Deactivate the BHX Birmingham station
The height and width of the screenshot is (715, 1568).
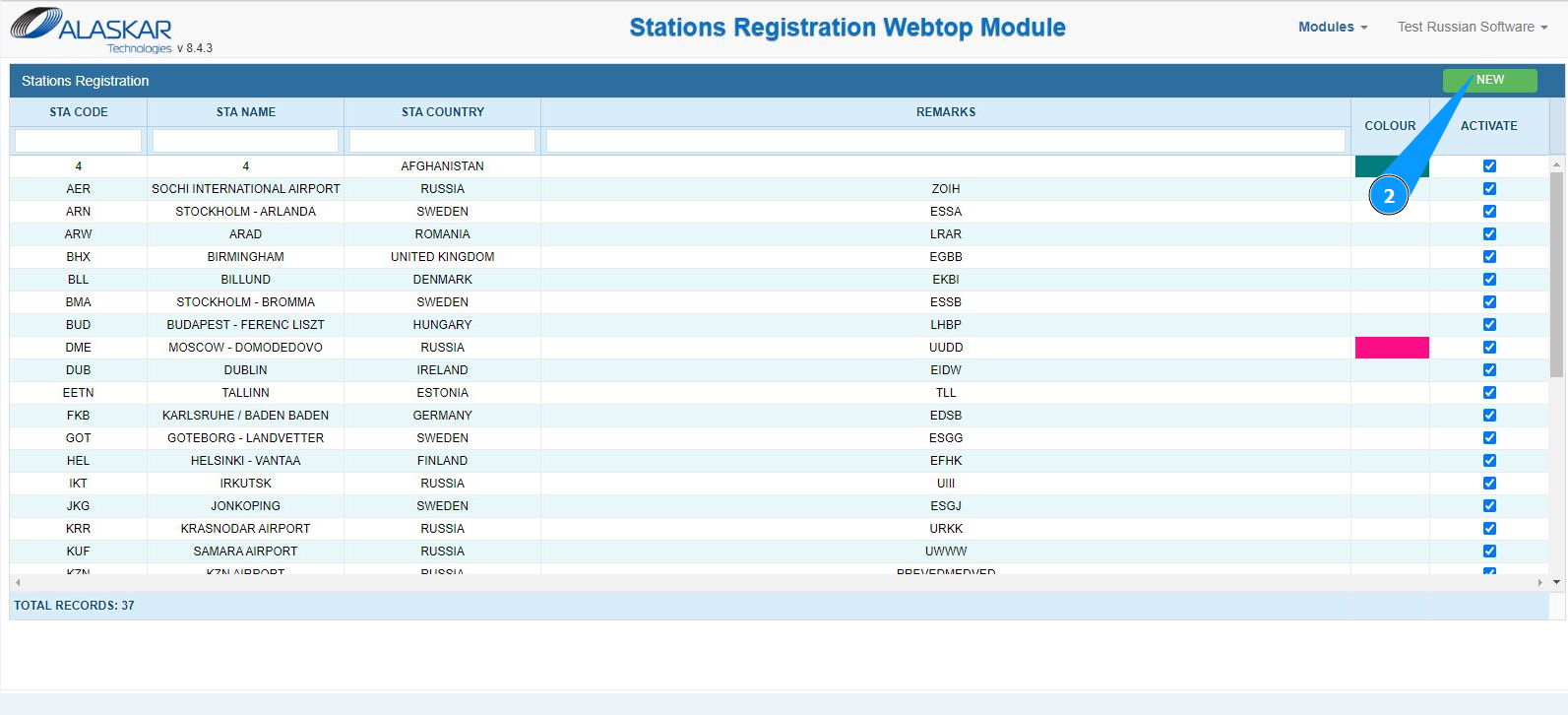1489,257
